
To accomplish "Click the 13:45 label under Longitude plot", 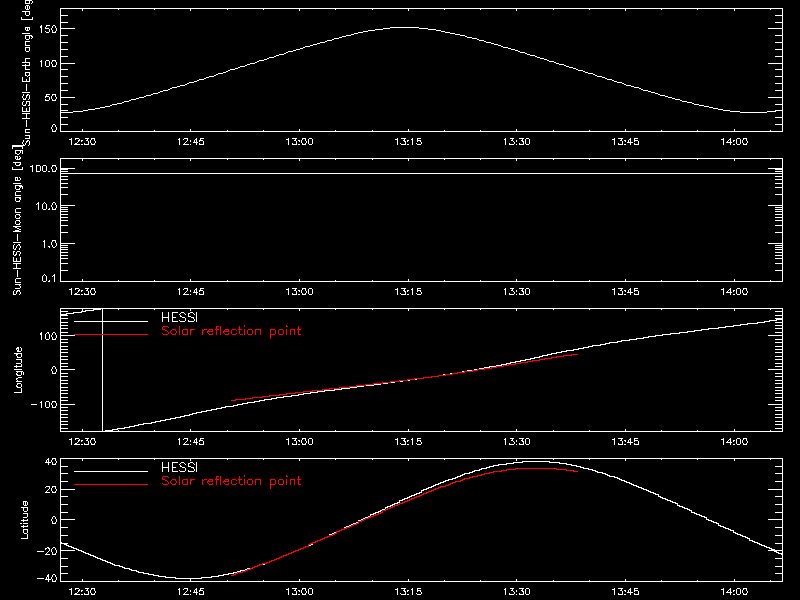I will pos(626,441).
